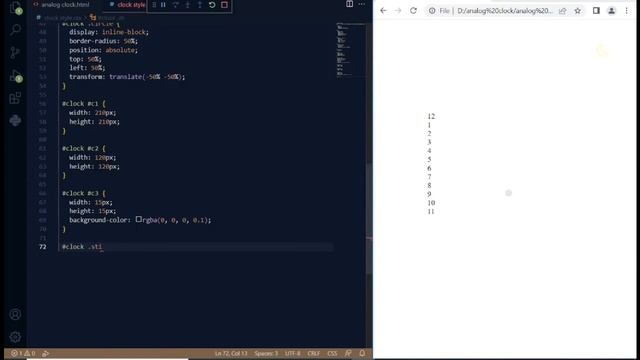Reload the page in Chrome
The image size is (640, 360).
(413, 11)
